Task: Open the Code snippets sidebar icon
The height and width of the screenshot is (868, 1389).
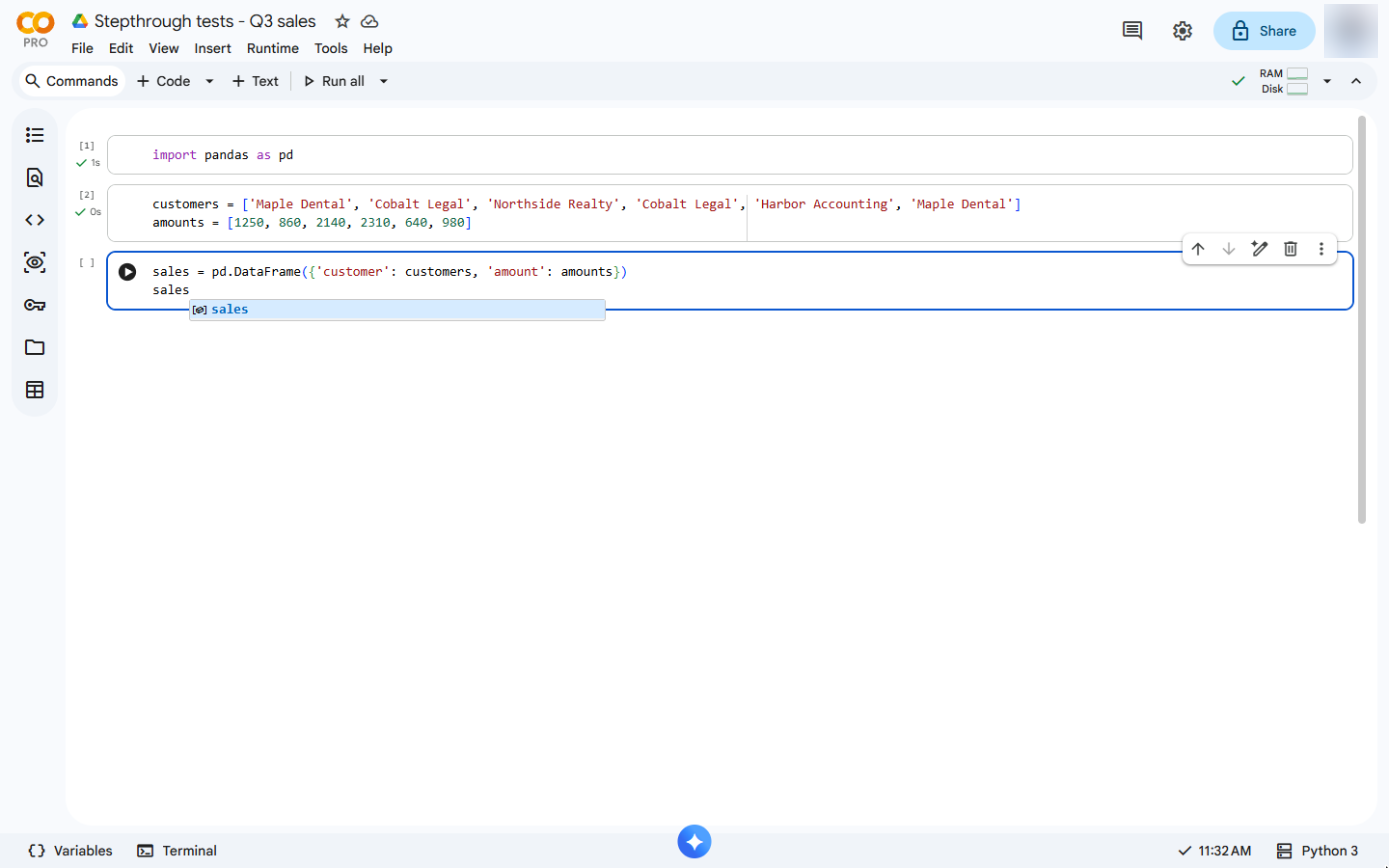Action: (x=35, y=220)
